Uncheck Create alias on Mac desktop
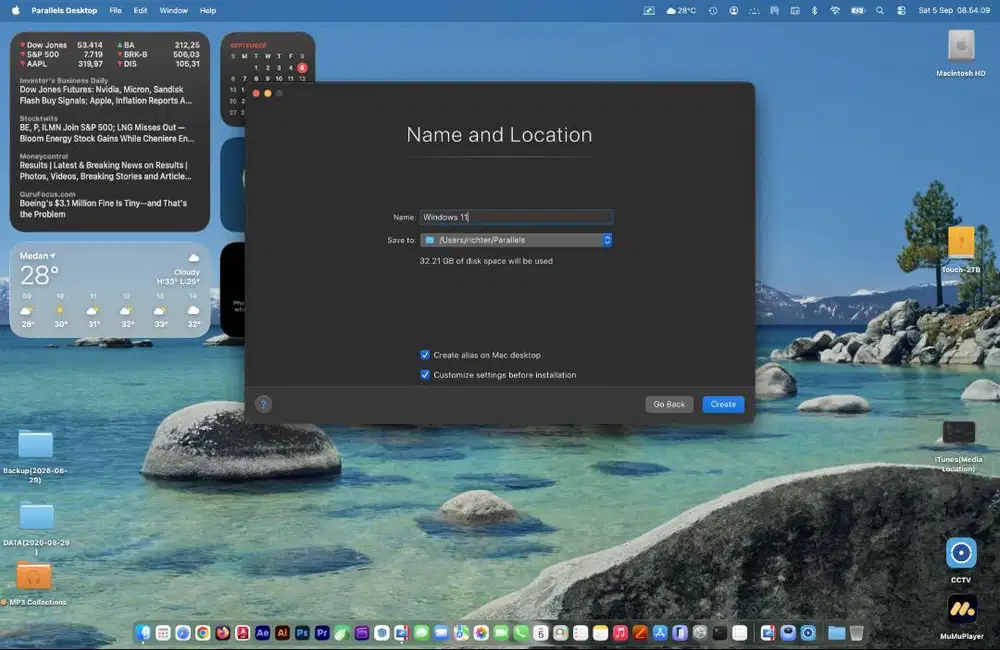This screenshot has height=650, width=1000. [425, 355]
